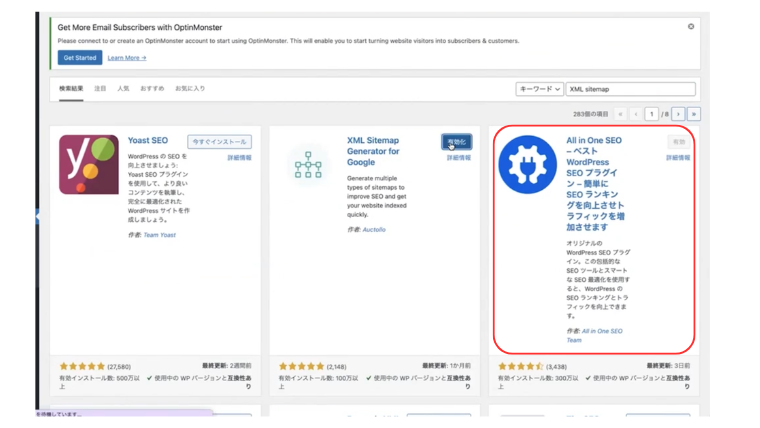The image size is (760, 428).
Task: Install Yoast SEO with 今すぐインストール
Action: tap(220, 142)
